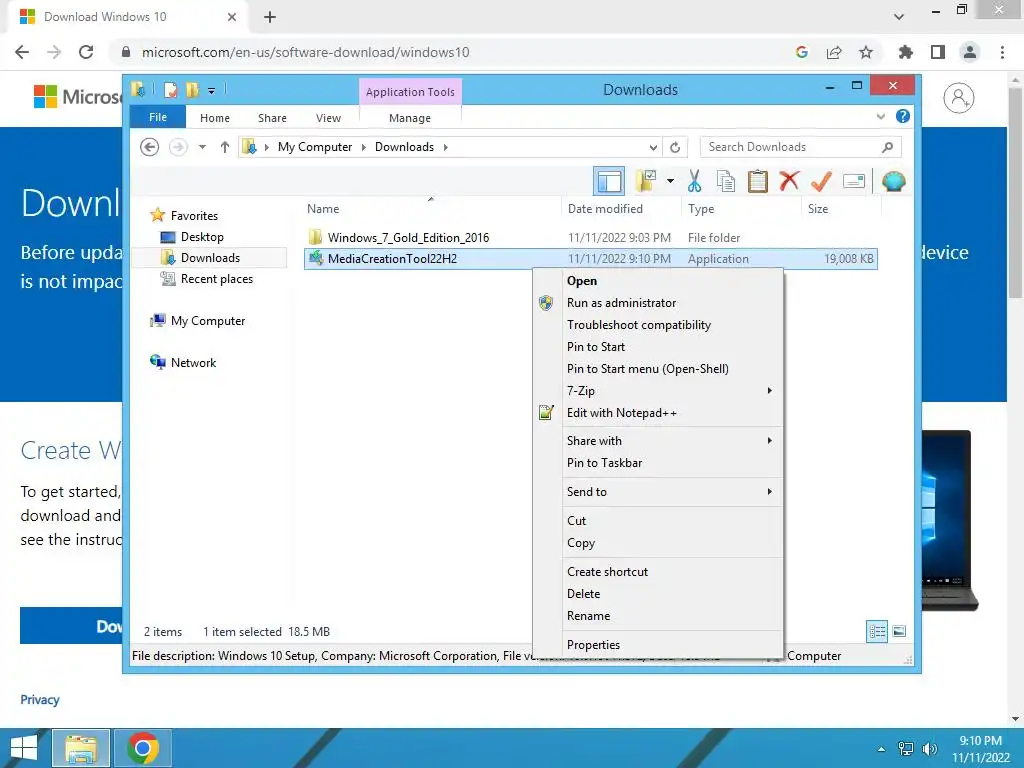Expand the address bar history dropdown
This screenshot has height=768, width=1024.
click(x=653, y=147)
